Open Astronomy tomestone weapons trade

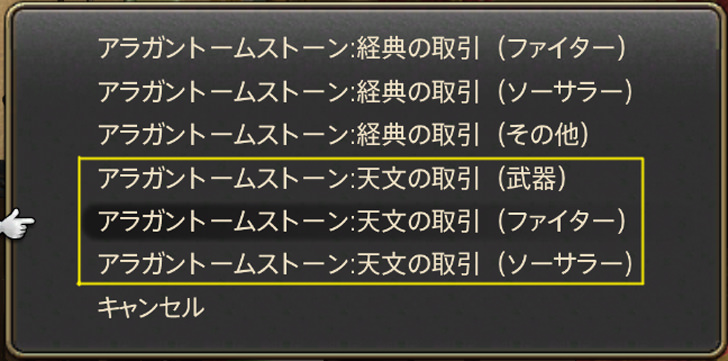[332, 178]
